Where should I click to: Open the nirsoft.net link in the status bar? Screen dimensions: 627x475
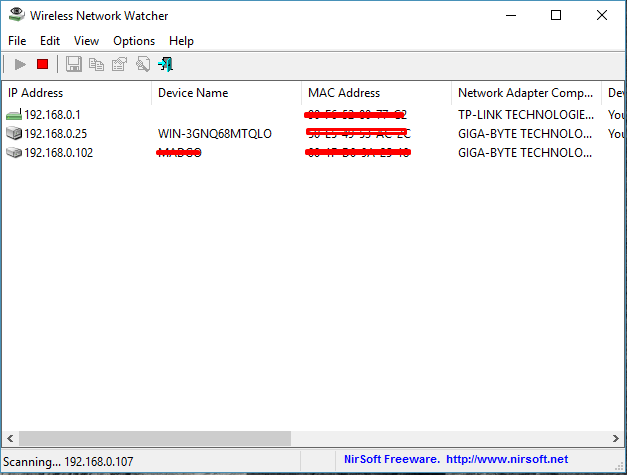[x=506, y=460]
